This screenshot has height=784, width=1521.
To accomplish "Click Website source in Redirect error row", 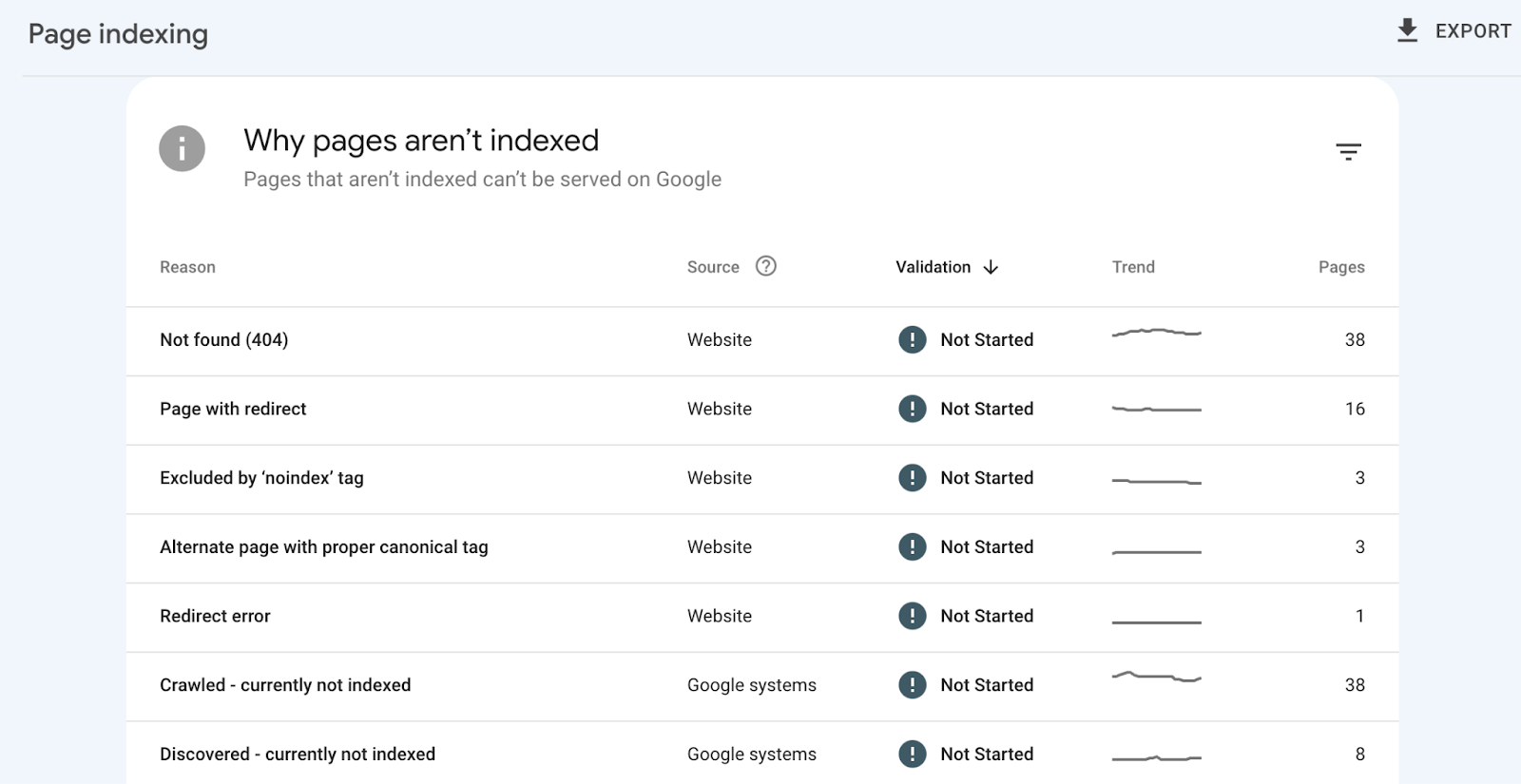I will point(720,616).
